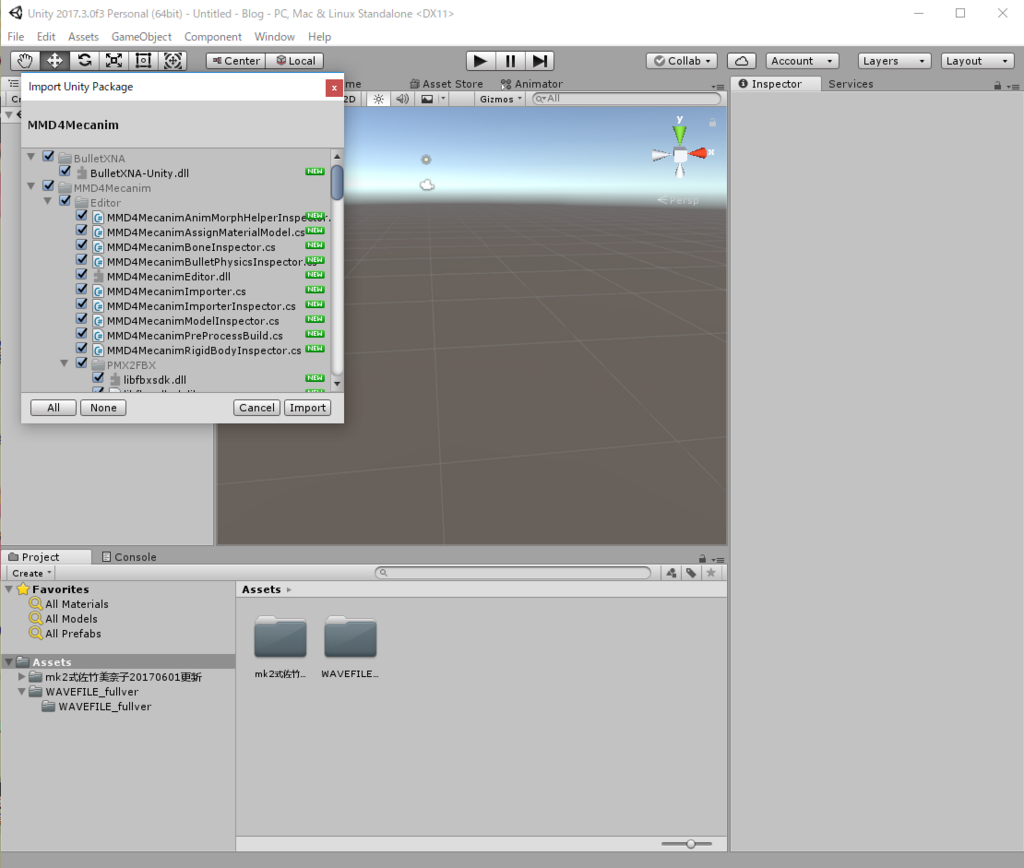
Task: Step one frame forward
Action: [539, 61]
